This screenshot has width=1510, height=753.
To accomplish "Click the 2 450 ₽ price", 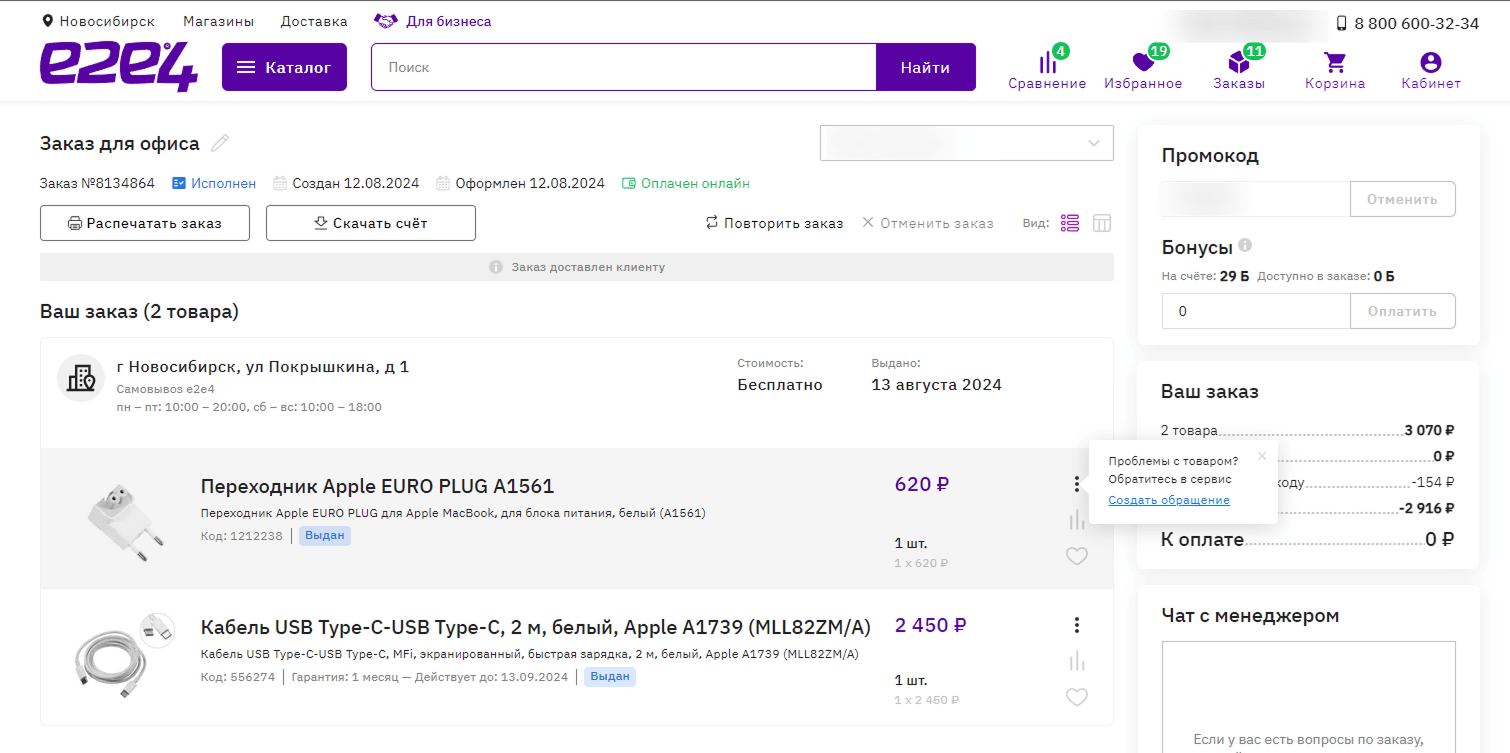I will (930, 626).
